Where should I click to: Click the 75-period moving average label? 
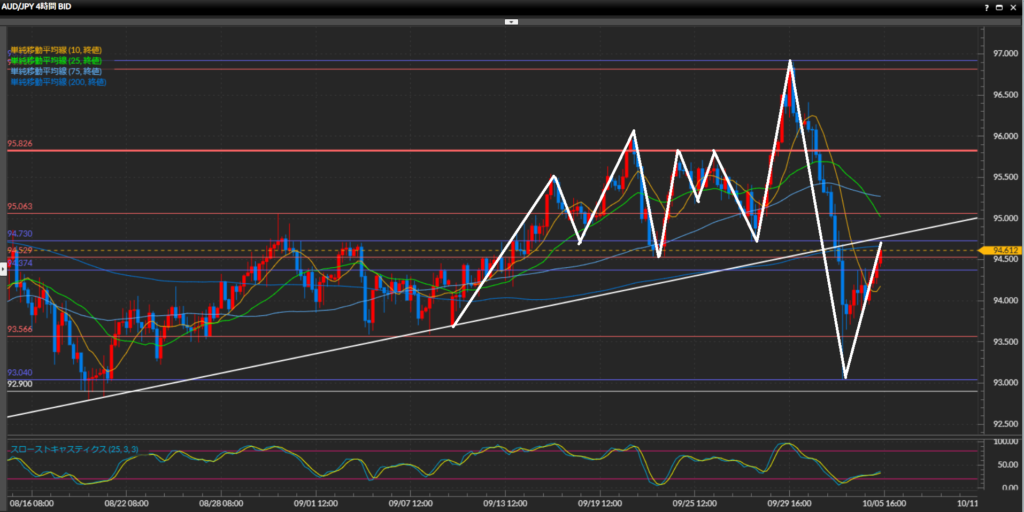pos(56,71)
